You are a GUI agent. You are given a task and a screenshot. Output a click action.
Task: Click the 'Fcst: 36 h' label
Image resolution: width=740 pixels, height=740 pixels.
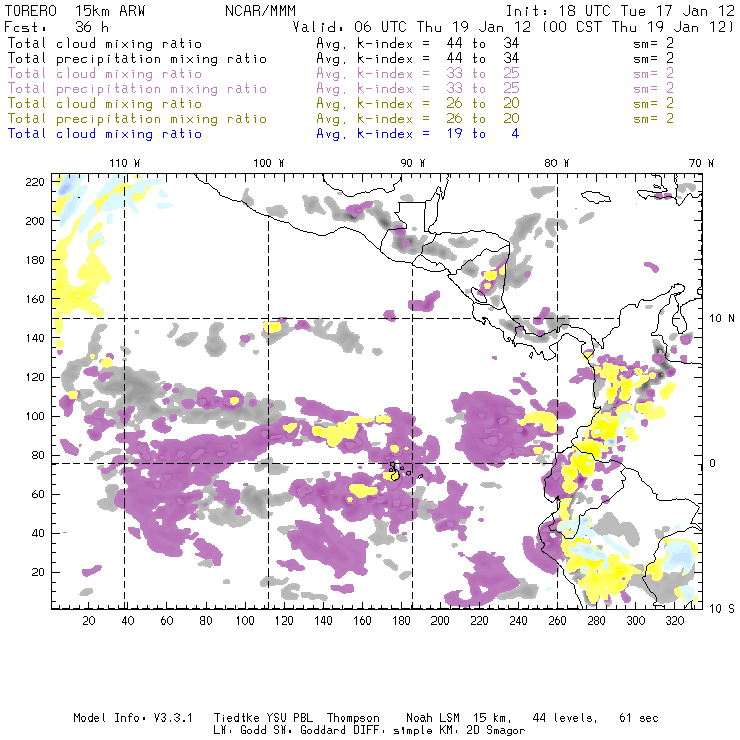pos(56,26)
